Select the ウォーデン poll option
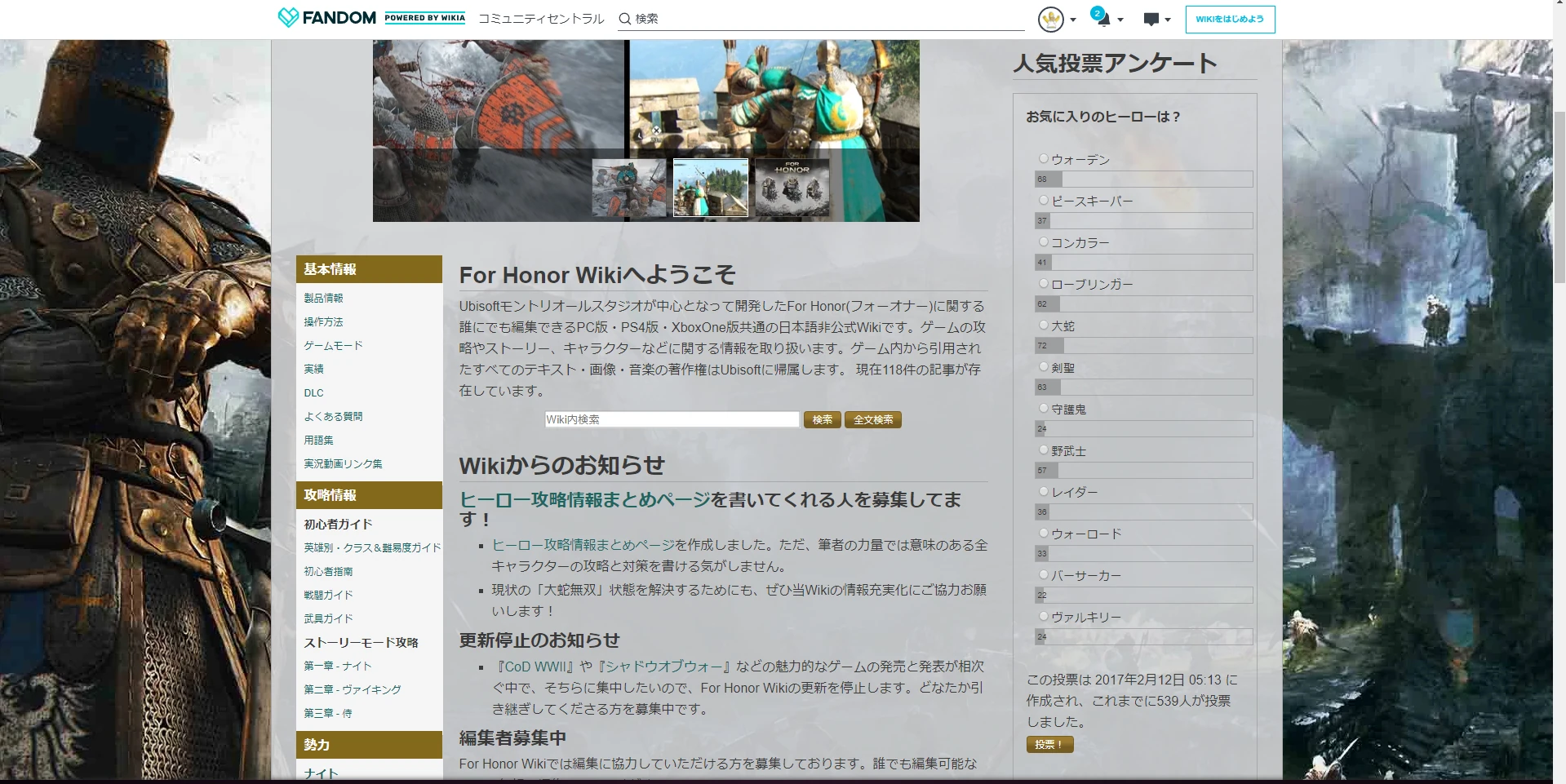 (1043, 159)
